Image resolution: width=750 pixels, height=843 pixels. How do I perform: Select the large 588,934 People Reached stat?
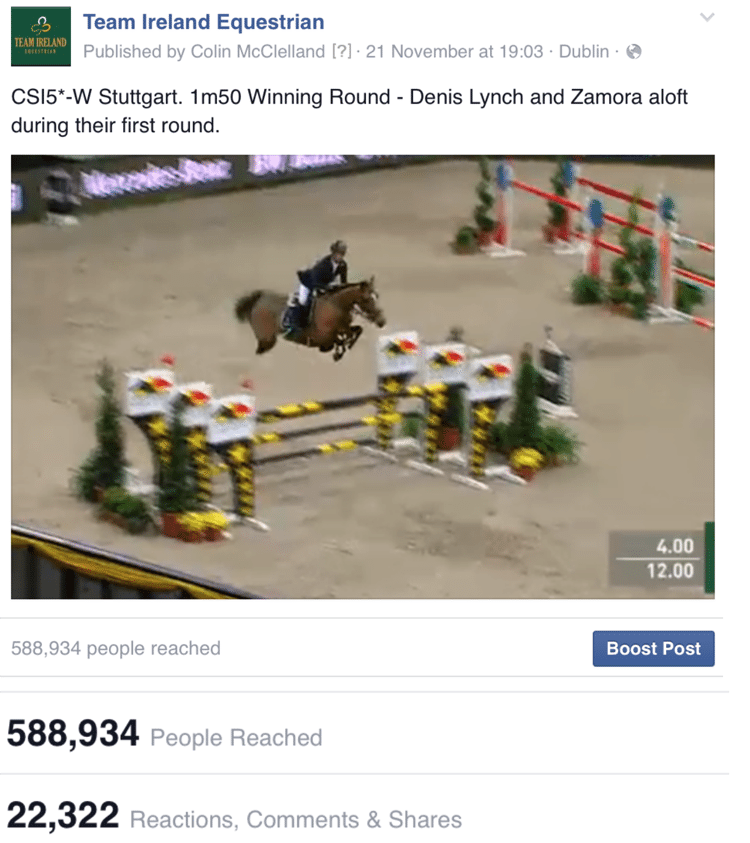tap(164, 734)
